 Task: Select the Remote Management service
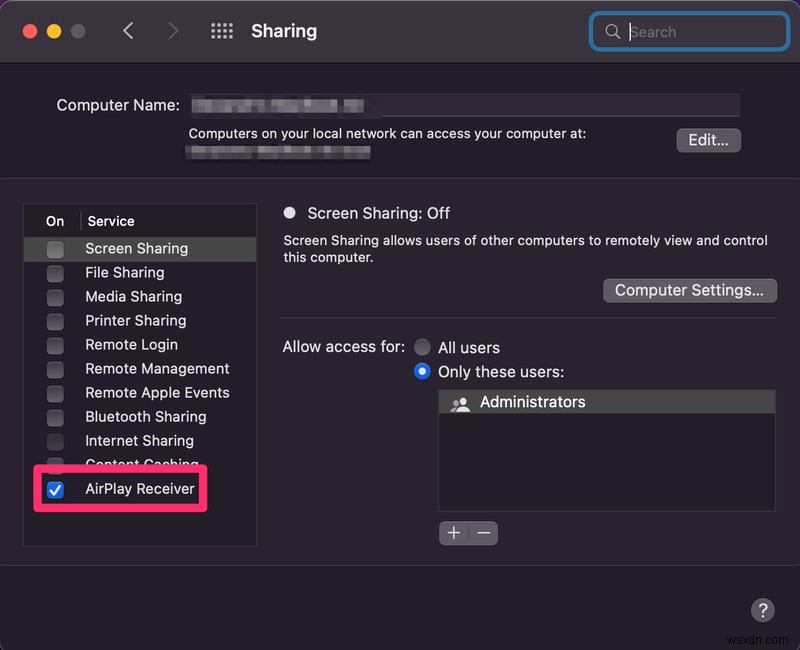[157, 369]
